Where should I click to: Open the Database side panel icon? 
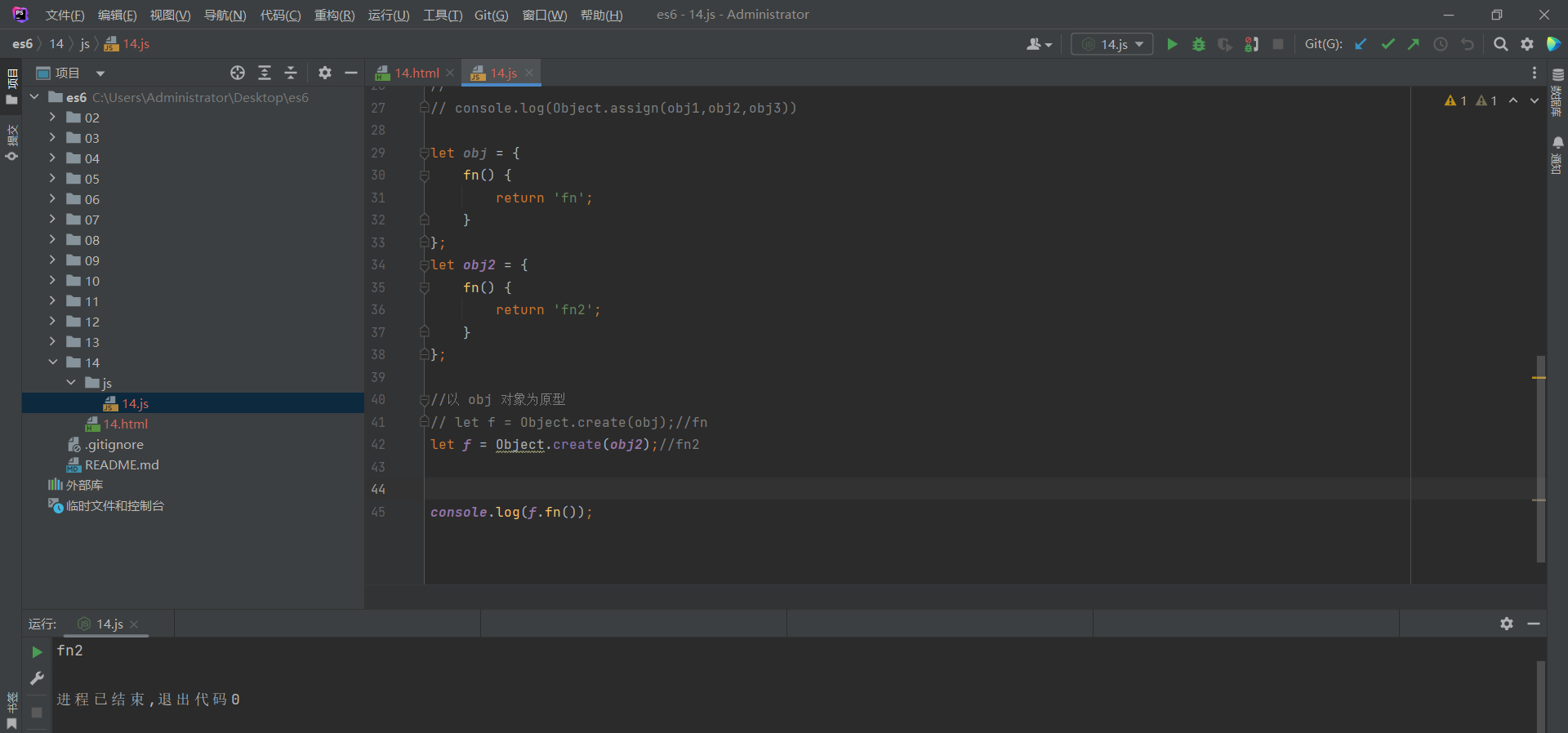(x=1557, y=91)
